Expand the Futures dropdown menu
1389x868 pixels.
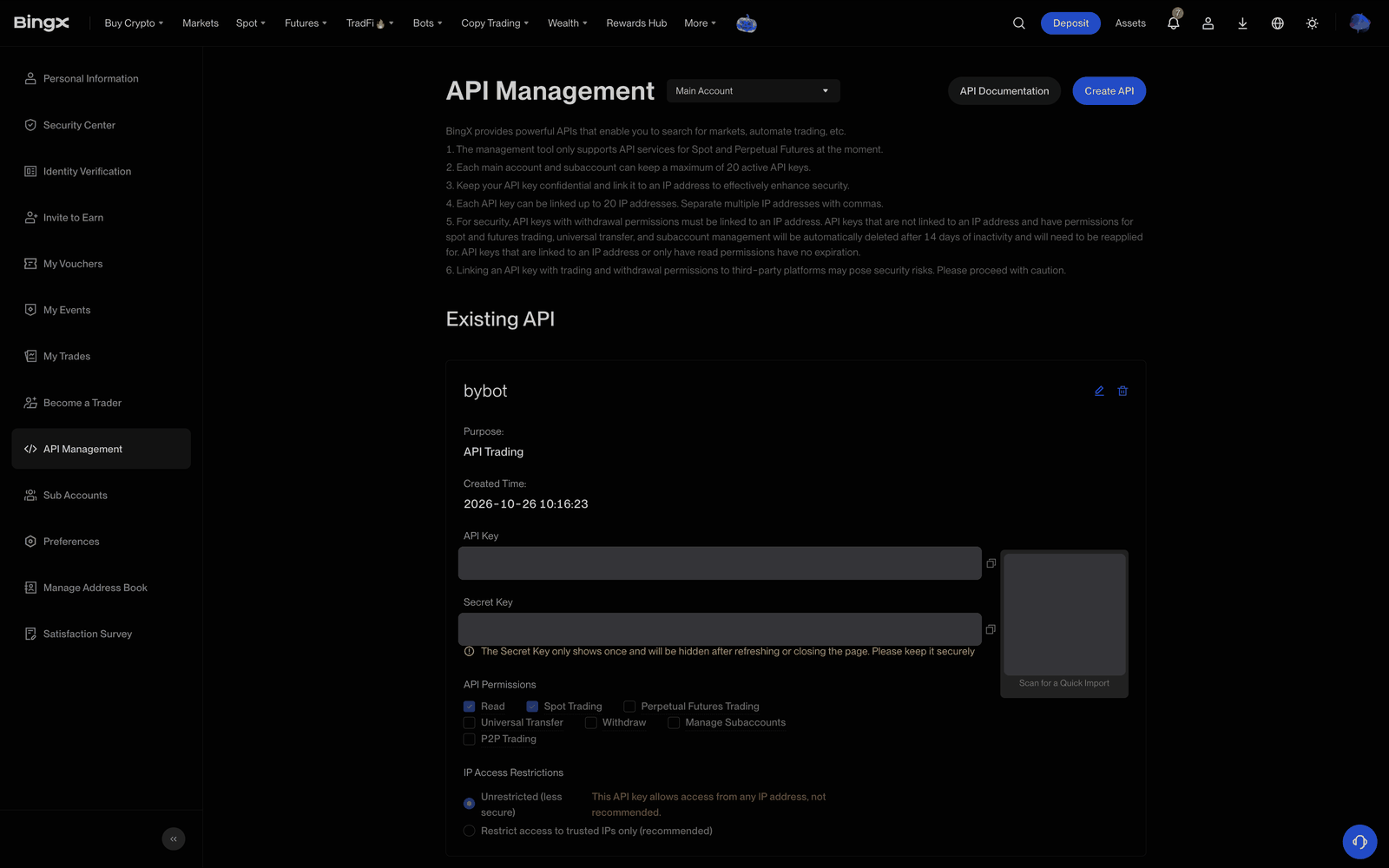point(306,23)
